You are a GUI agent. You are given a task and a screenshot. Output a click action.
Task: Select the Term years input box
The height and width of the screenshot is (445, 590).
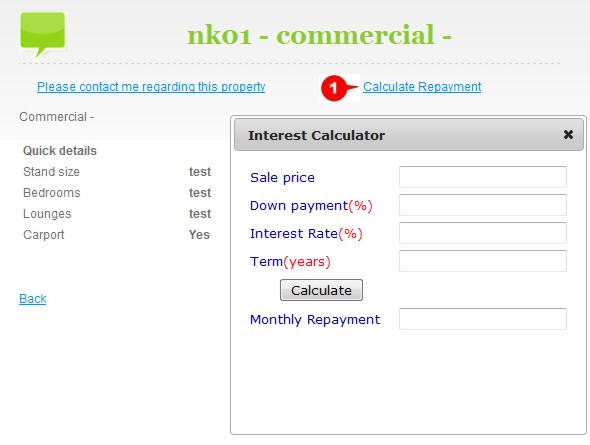[x=483, y=261]
